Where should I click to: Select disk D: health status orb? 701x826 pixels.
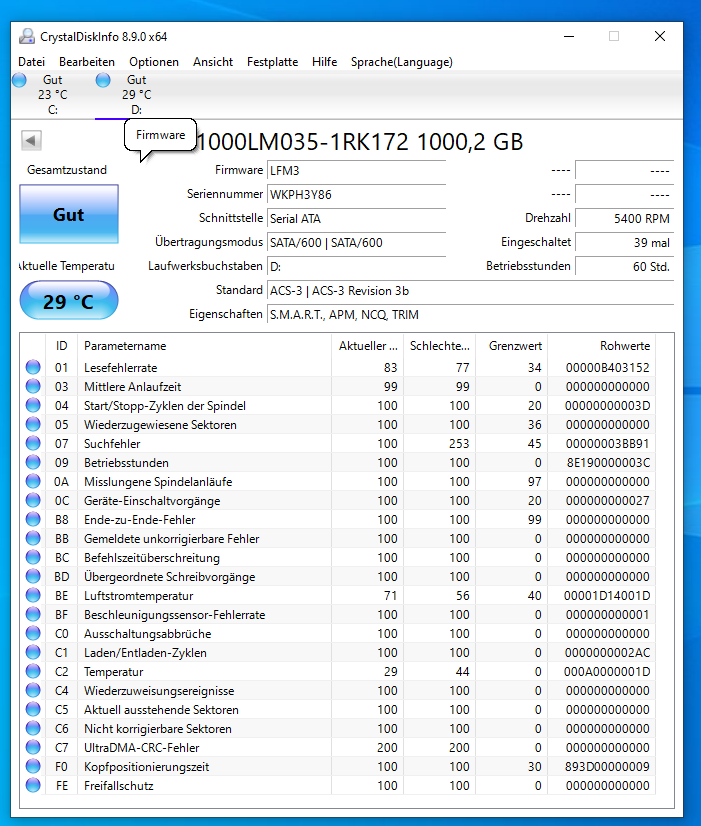click(103, 80)
